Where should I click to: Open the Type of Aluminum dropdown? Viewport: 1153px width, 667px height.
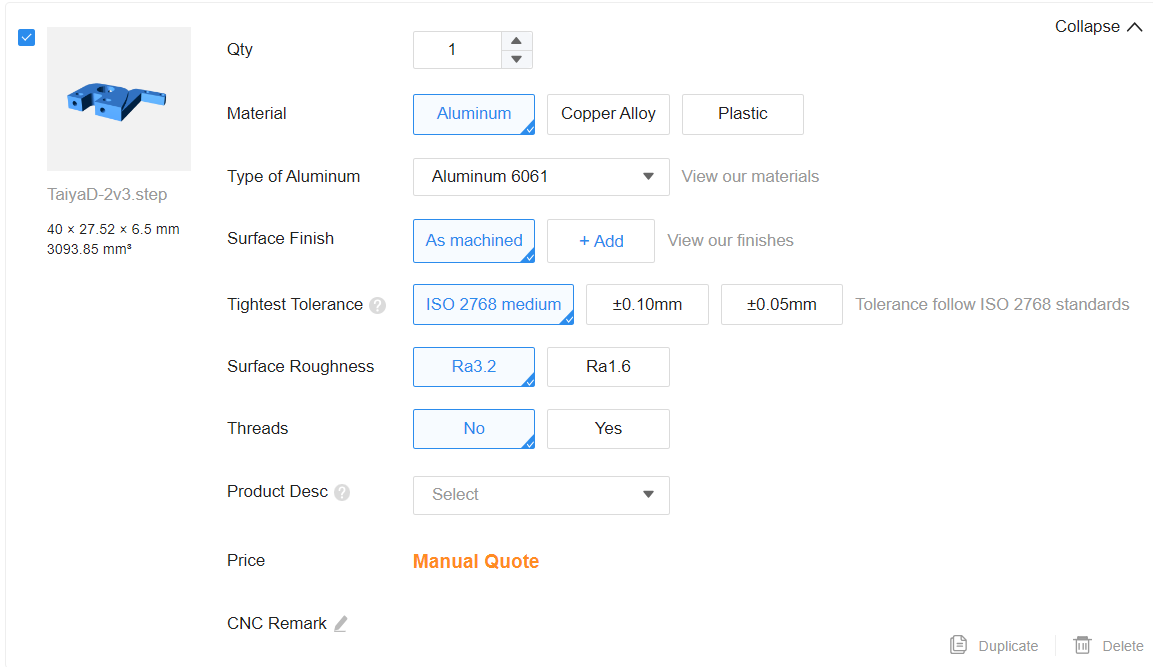541,177
